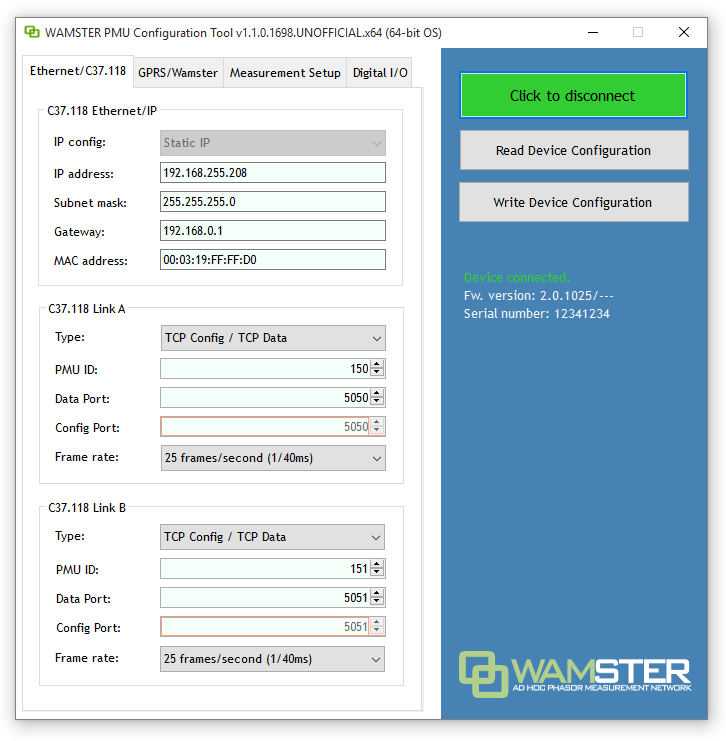Open the IP config Static IP dropdown
Image resolution: width=726 pixels, height=741 pixels.
click(x=273, y=143)
